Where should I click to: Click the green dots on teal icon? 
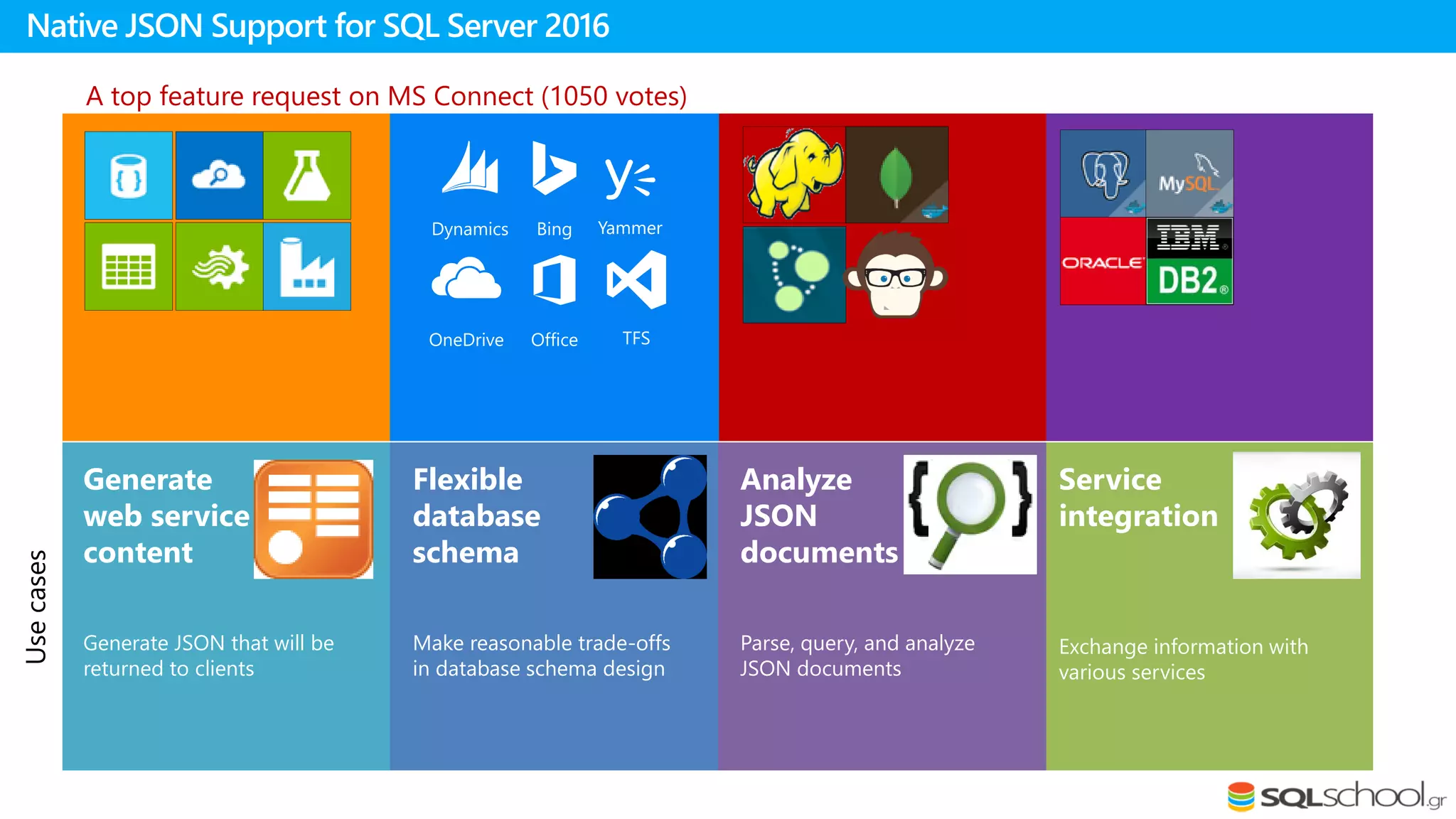pos(794,274)
